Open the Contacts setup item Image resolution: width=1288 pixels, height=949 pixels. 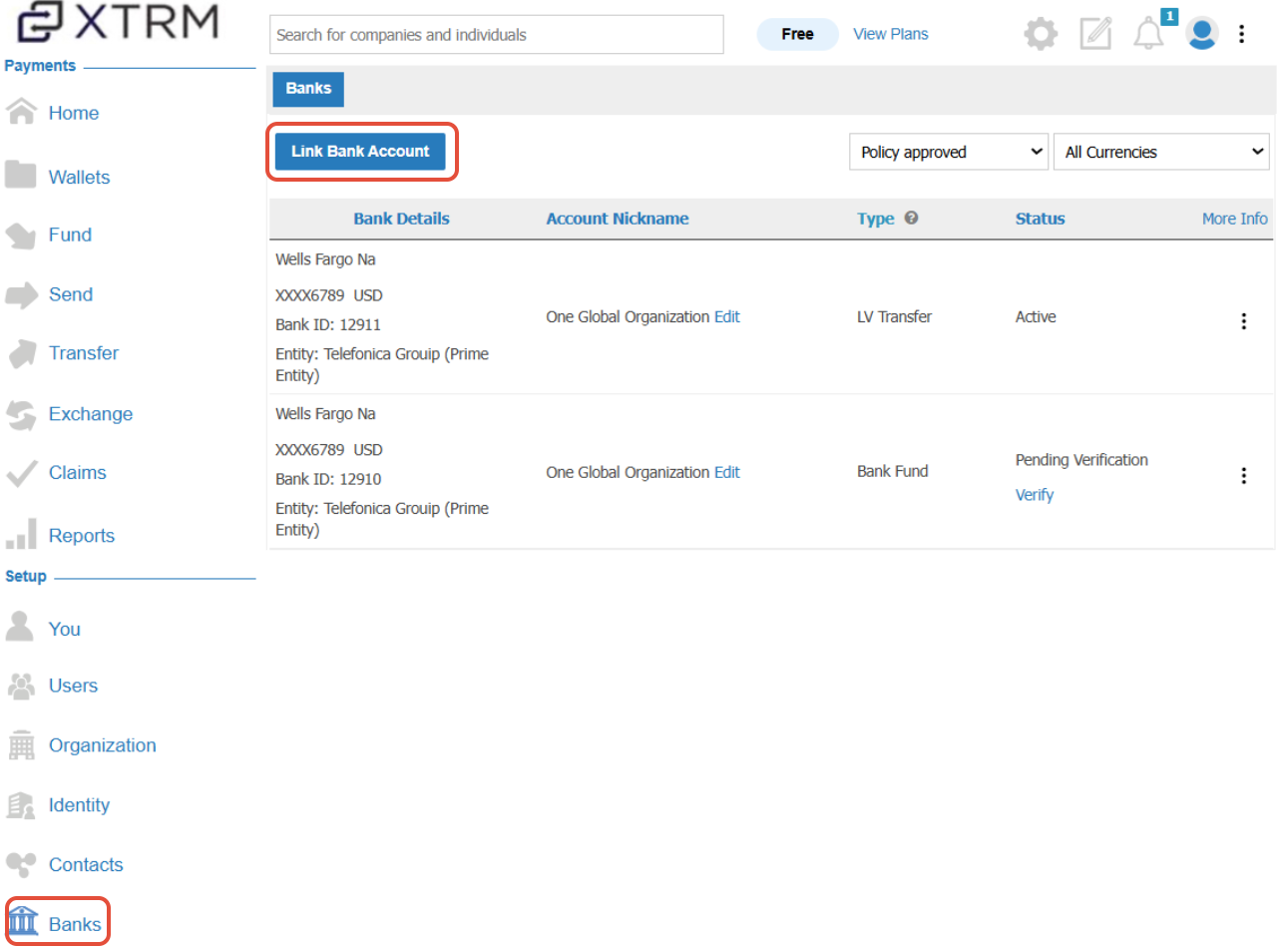(86, 865)
